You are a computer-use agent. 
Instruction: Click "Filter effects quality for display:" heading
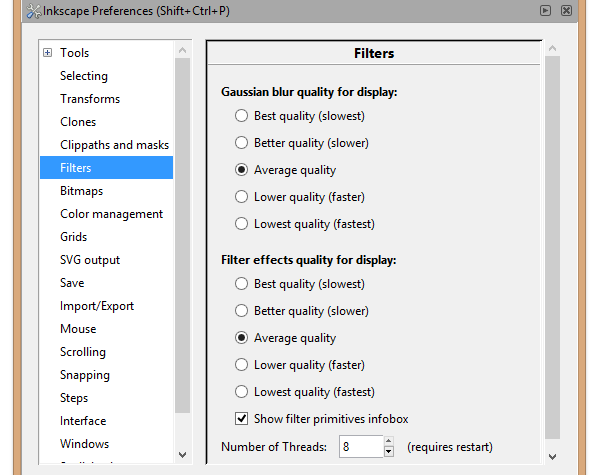coord(309,260)
